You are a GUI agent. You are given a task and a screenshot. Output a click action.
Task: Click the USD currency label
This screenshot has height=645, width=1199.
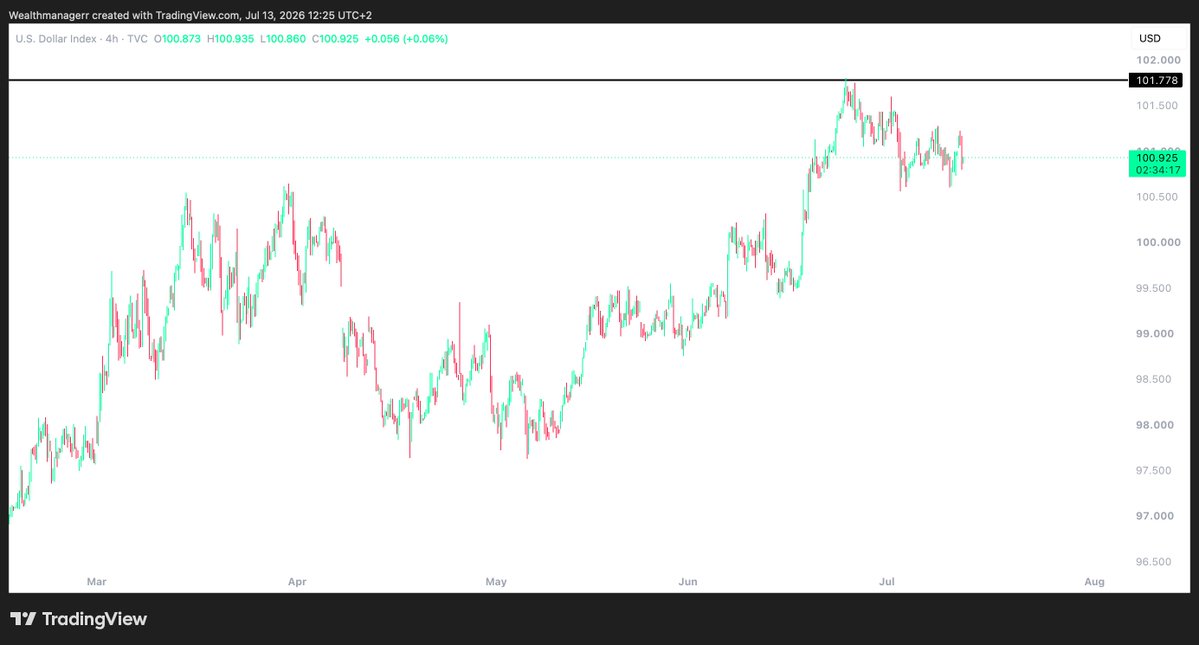(x=1149, y=38)
